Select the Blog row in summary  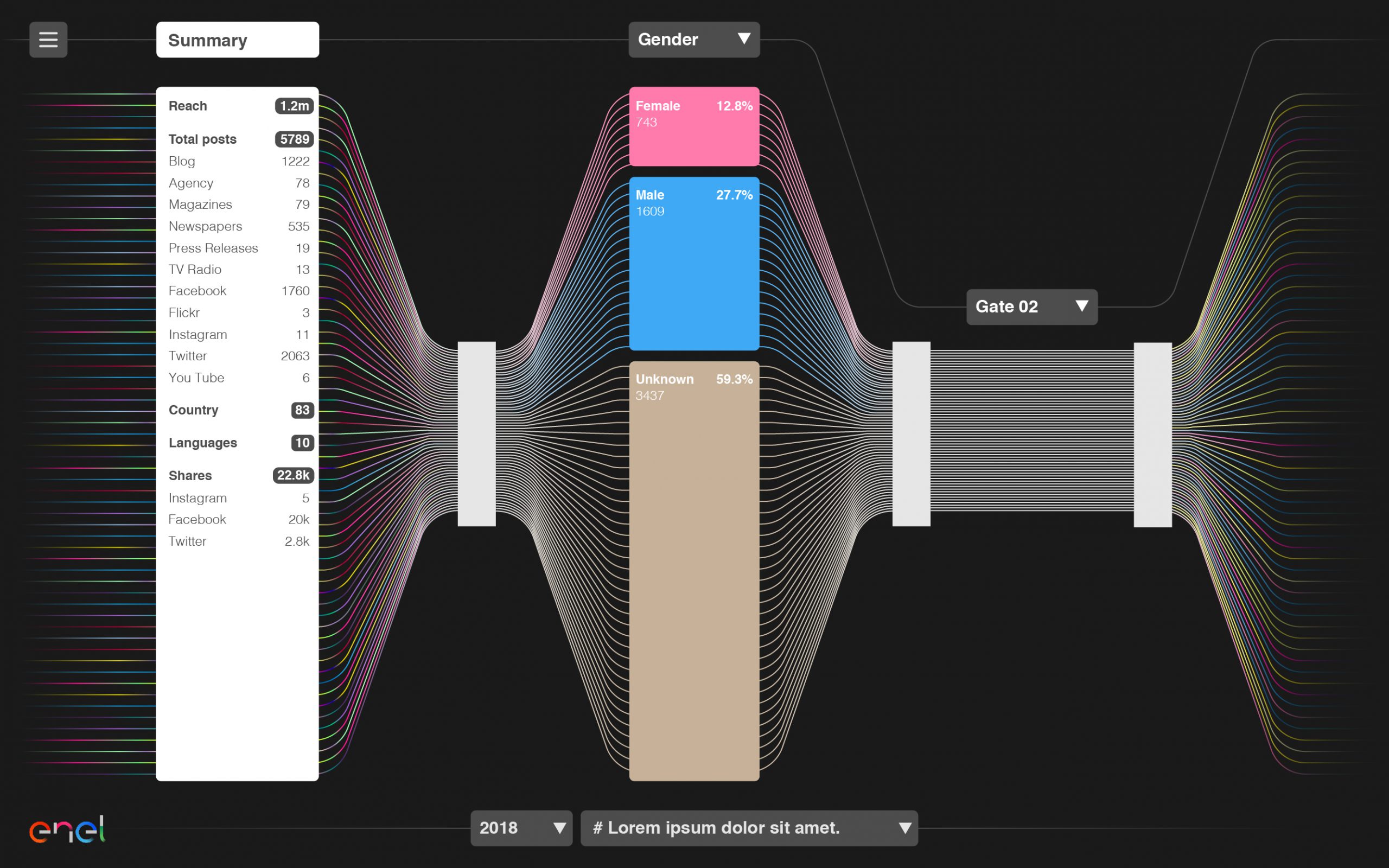coord(238,161)
